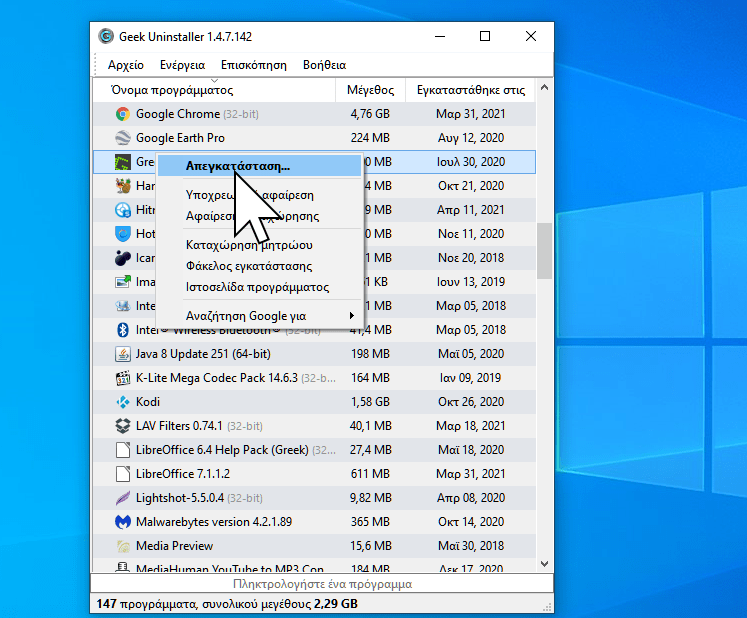Maximize the Geek Uninstaller window
Image resolution: width=747 pixels, height=618 pixels.
click(x=485, y=36)
